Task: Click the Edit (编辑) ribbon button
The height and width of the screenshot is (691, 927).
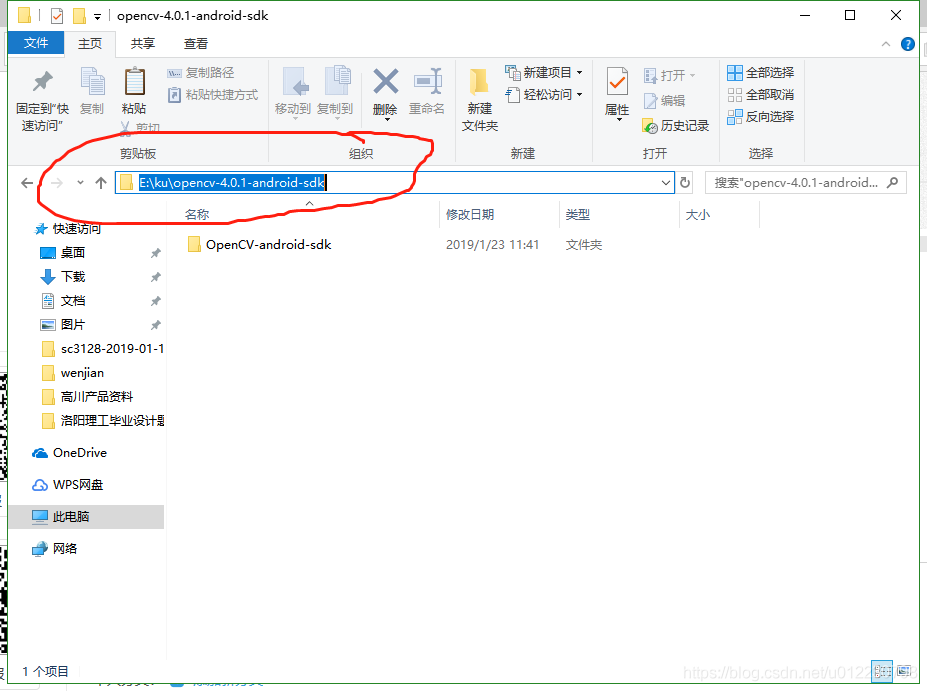Action: coord(665,100)
